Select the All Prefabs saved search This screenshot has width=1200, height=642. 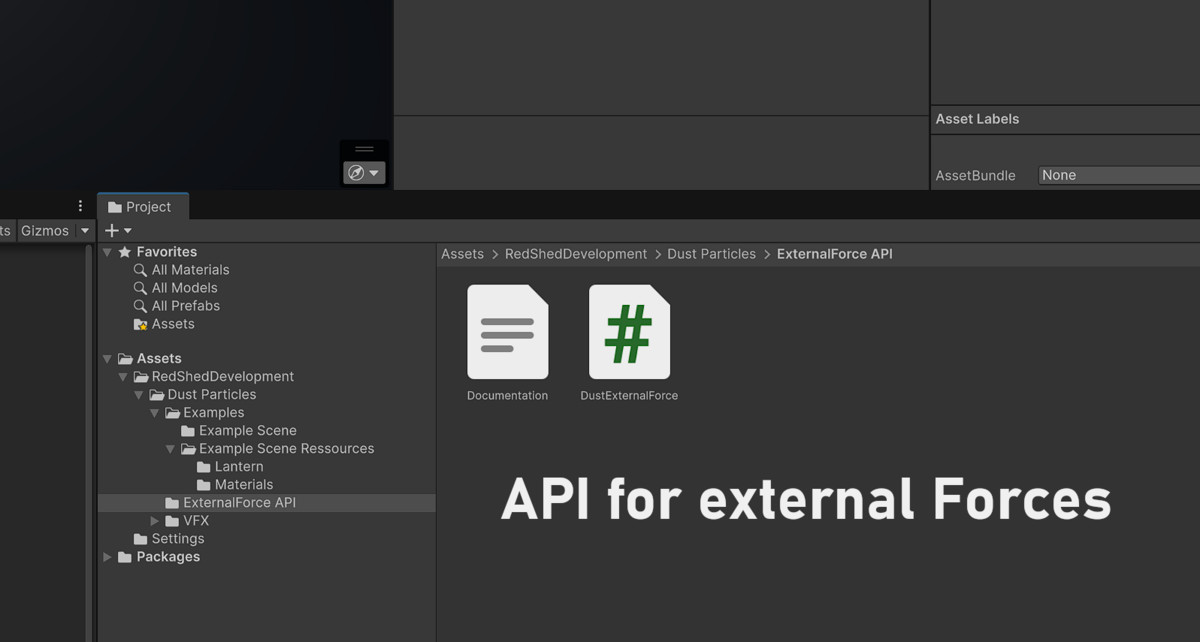point(186,306)
